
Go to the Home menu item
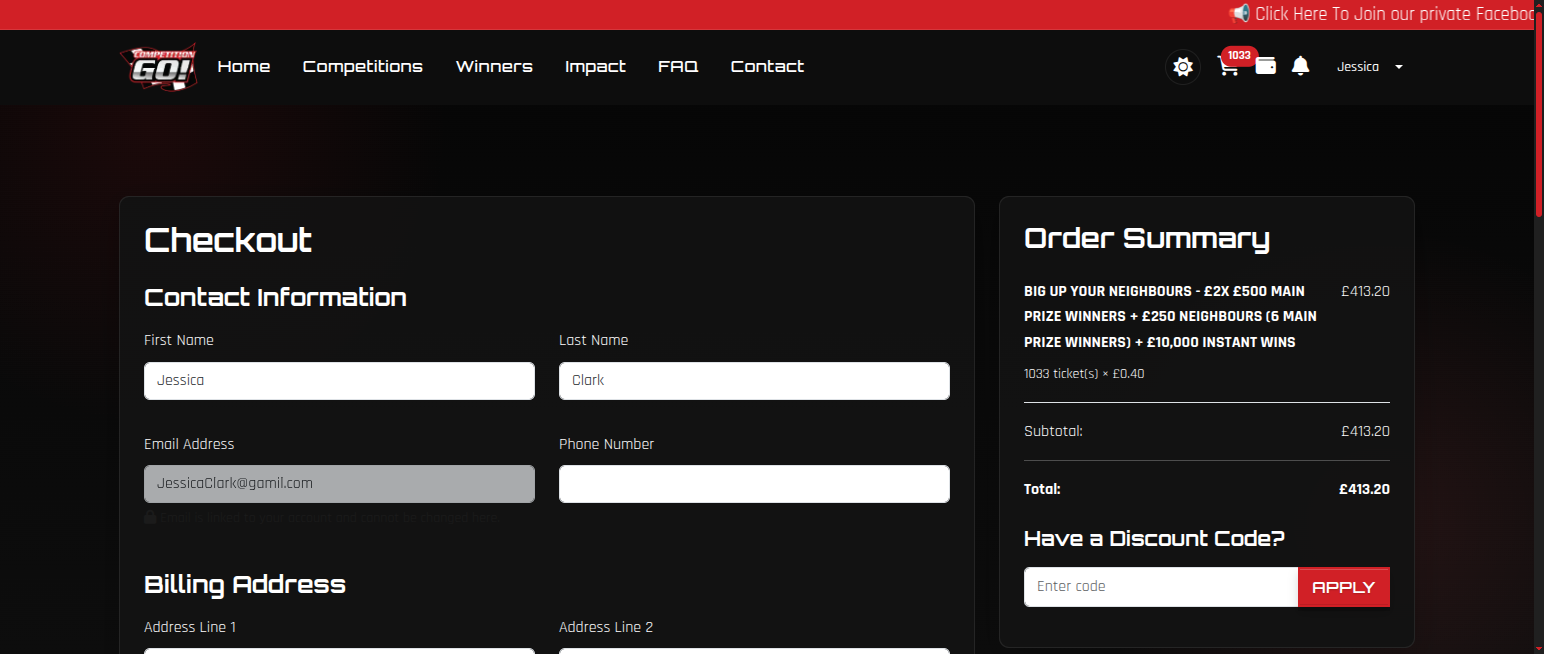tap(244, 67)
